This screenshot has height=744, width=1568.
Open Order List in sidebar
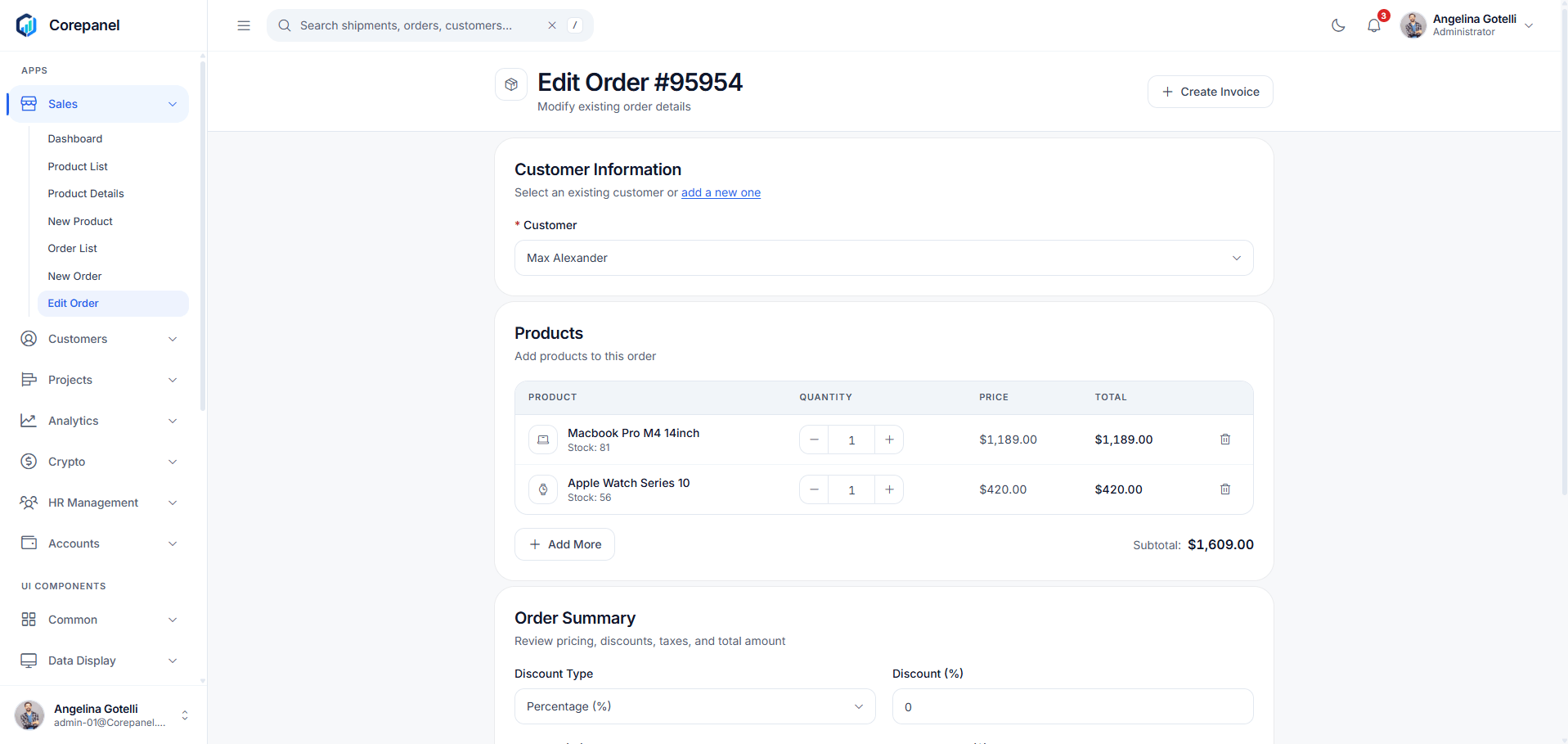pyautogui.click(x=73, y=249)
